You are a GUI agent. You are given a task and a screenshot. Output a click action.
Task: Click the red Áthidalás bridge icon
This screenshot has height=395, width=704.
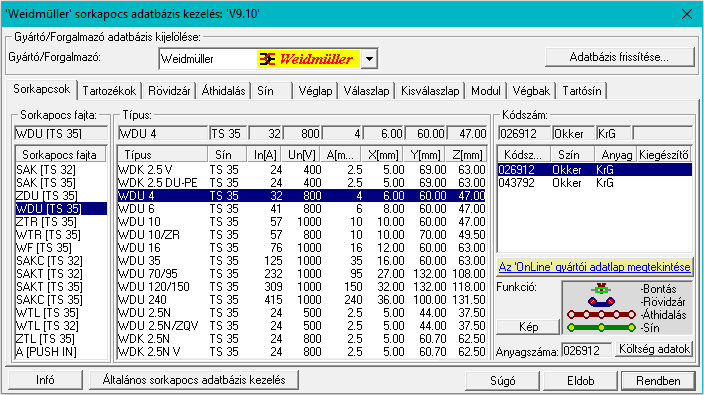[601, 315]
